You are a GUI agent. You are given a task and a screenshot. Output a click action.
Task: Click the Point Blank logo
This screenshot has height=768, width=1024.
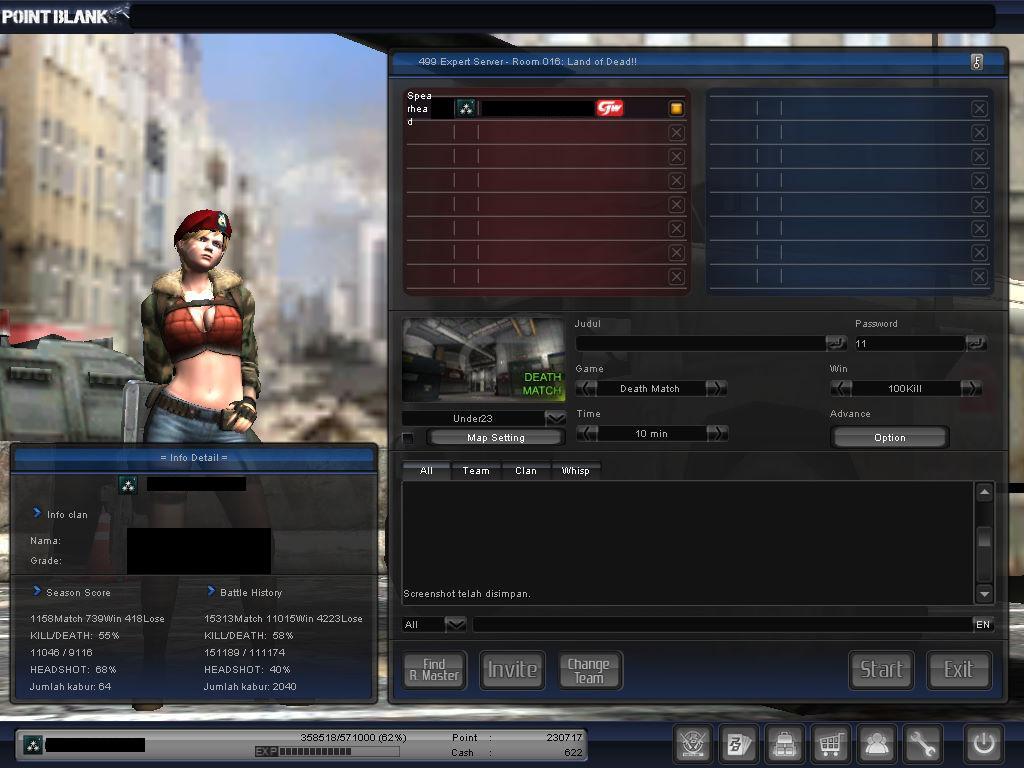point(64,16)
